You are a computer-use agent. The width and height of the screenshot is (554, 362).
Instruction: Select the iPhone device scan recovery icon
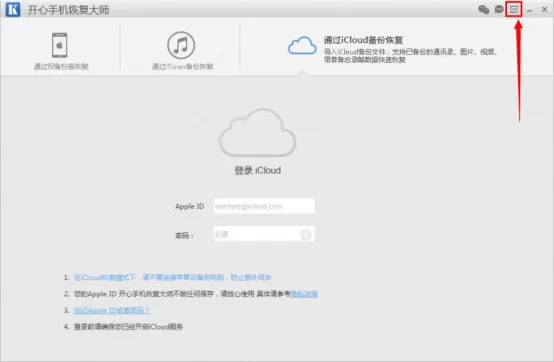[59, 45]
